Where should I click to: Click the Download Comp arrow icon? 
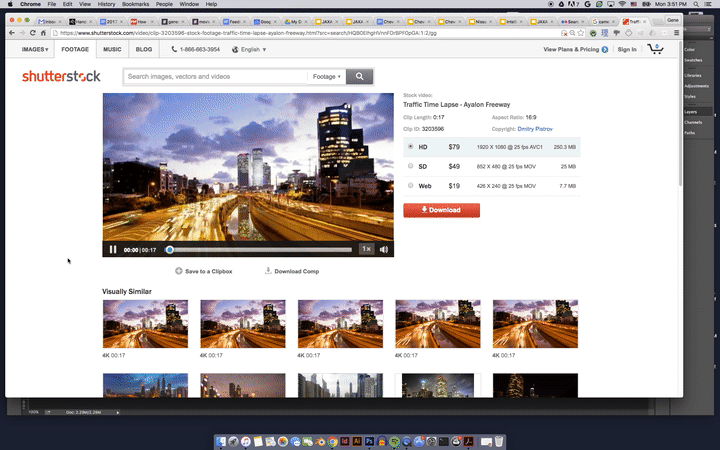pos(268,271)
